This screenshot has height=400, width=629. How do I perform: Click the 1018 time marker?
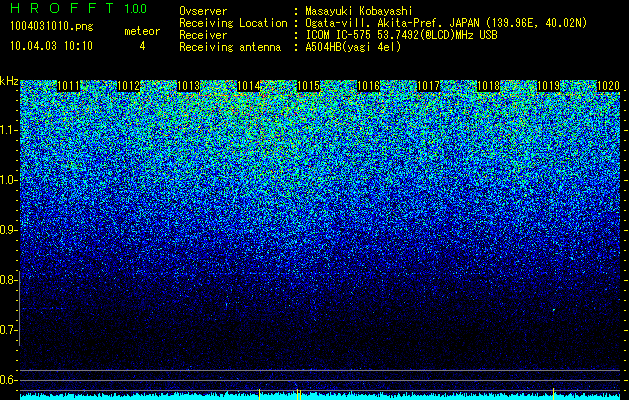pos(489,86)
